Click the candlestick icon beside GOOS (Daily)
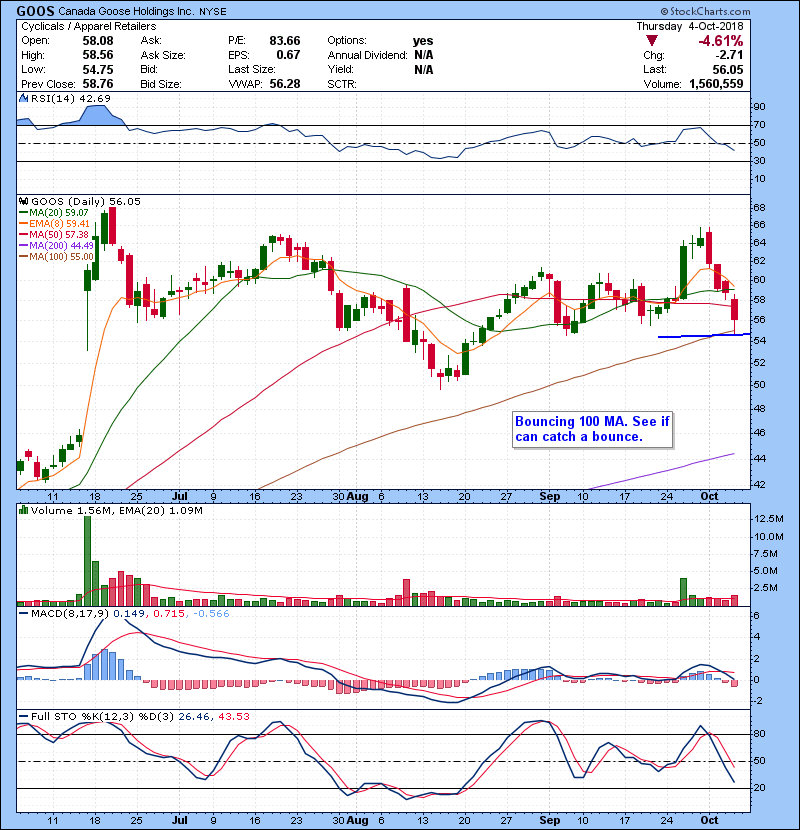Screen dimensions: 800x830 pos(23,201)
